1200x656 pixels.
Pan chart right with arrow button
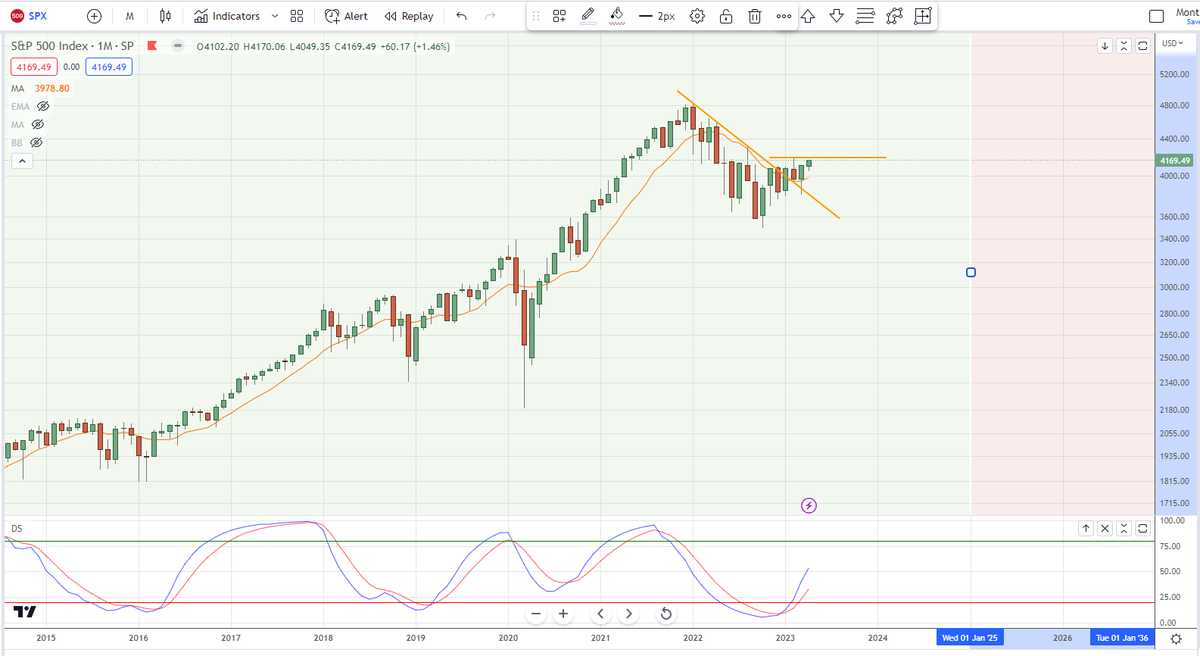[x=629, y=613]
